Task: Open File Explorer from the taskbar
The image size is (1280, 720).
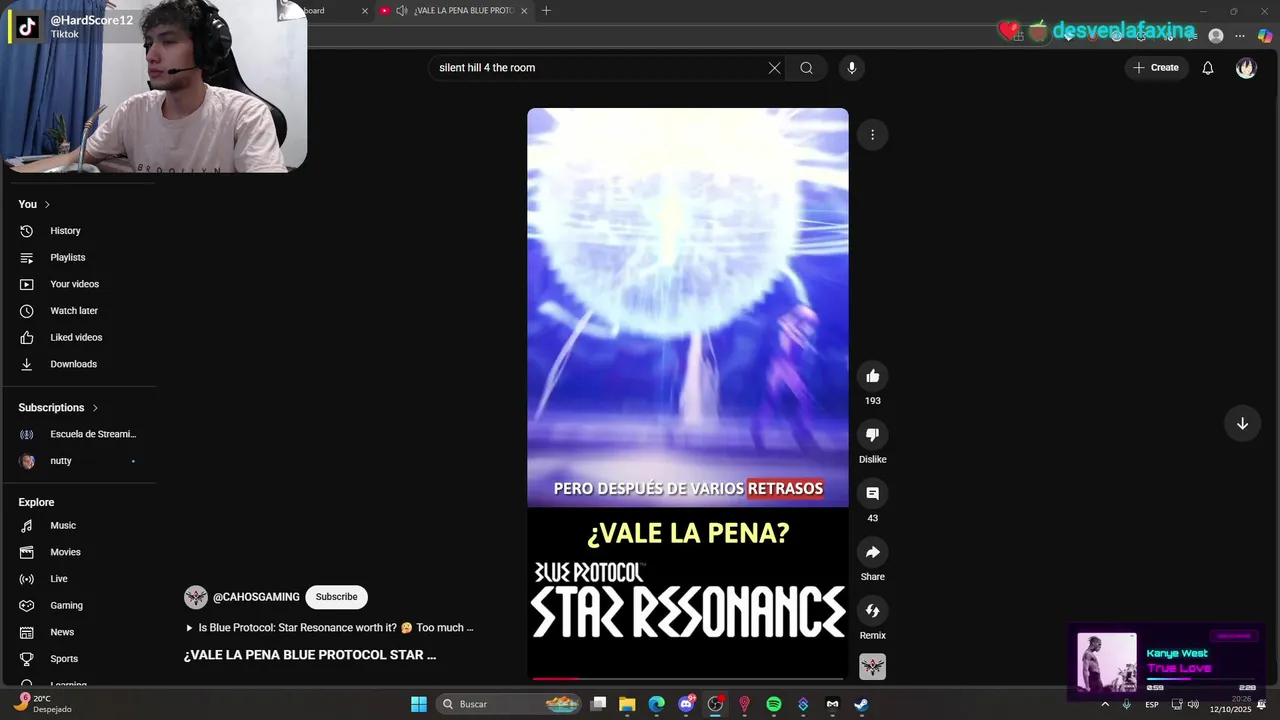Action: [x=627, y=704]
